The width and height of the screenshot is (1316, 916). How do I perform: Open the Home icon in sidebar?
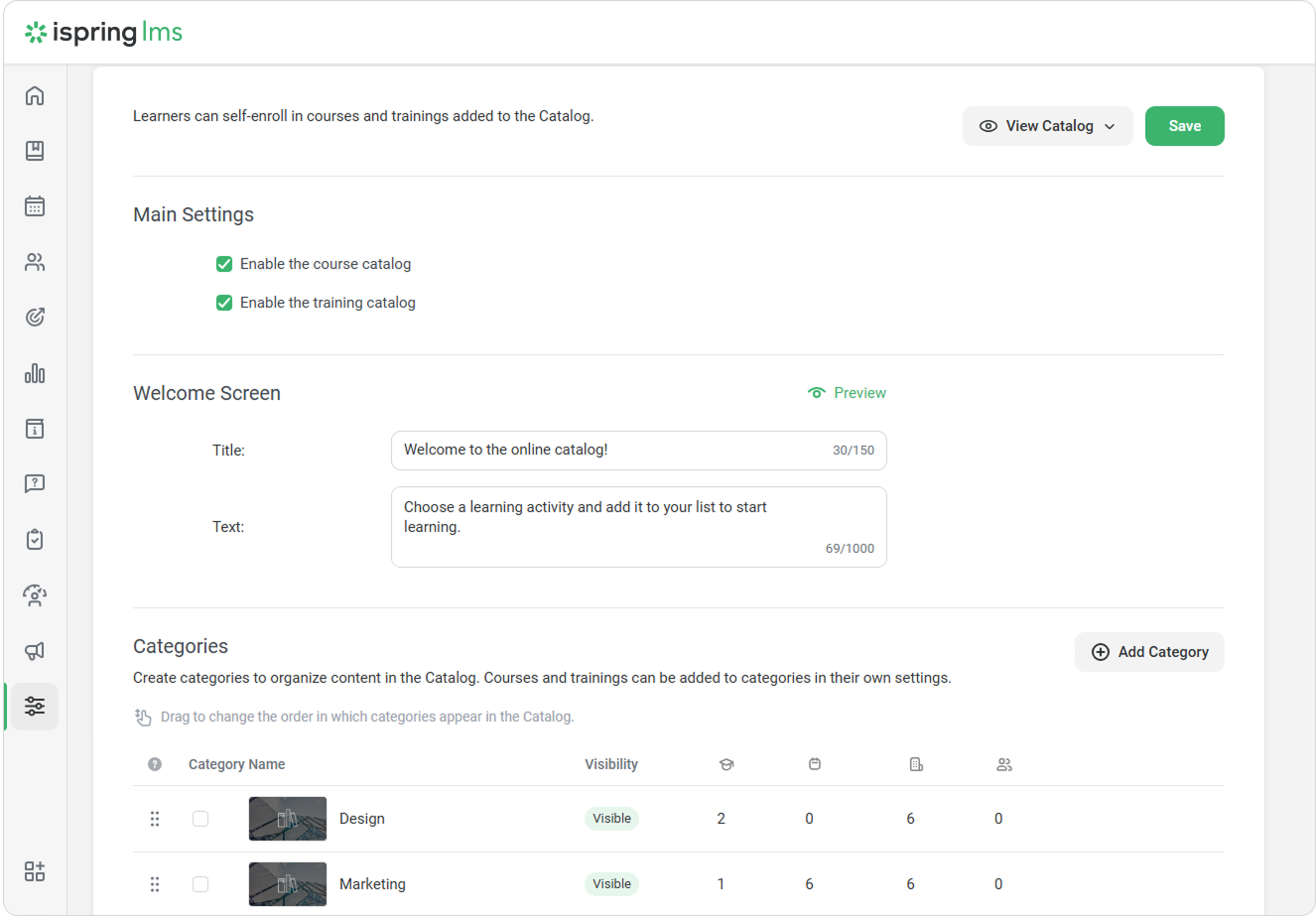pos(35,95)
